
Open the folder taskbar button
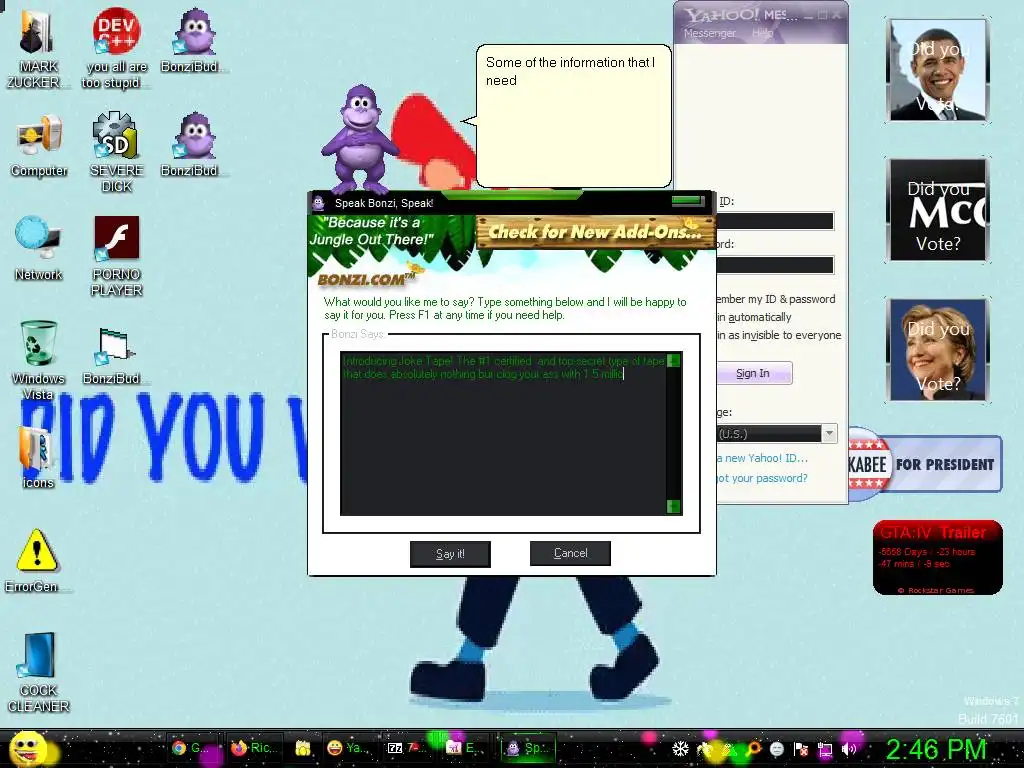coord(302,748)
